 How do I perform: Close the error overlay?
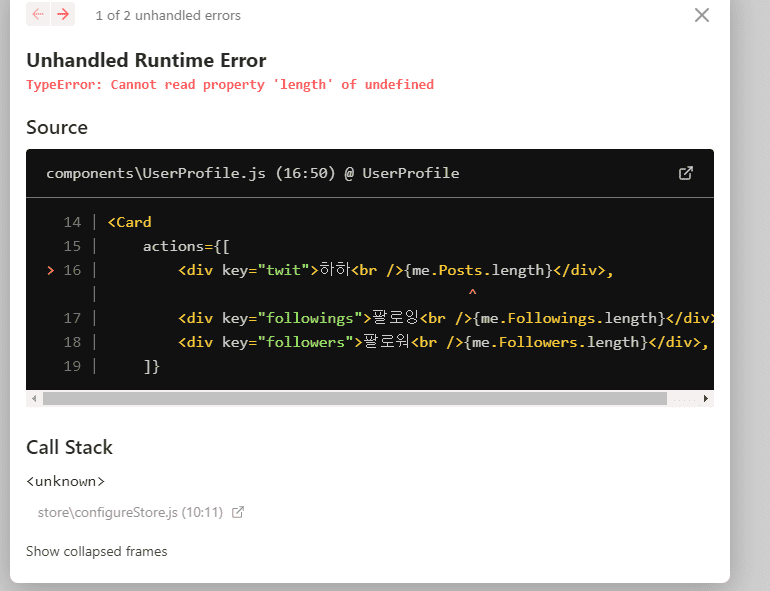(702, 15)
